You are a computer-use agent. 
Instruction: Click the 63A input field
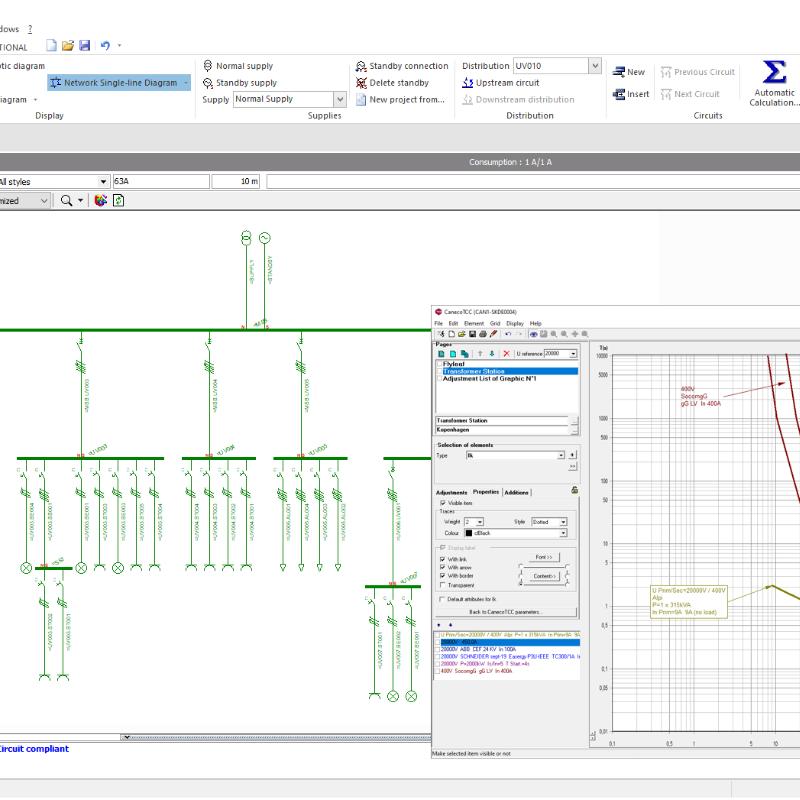coord(161,181)
